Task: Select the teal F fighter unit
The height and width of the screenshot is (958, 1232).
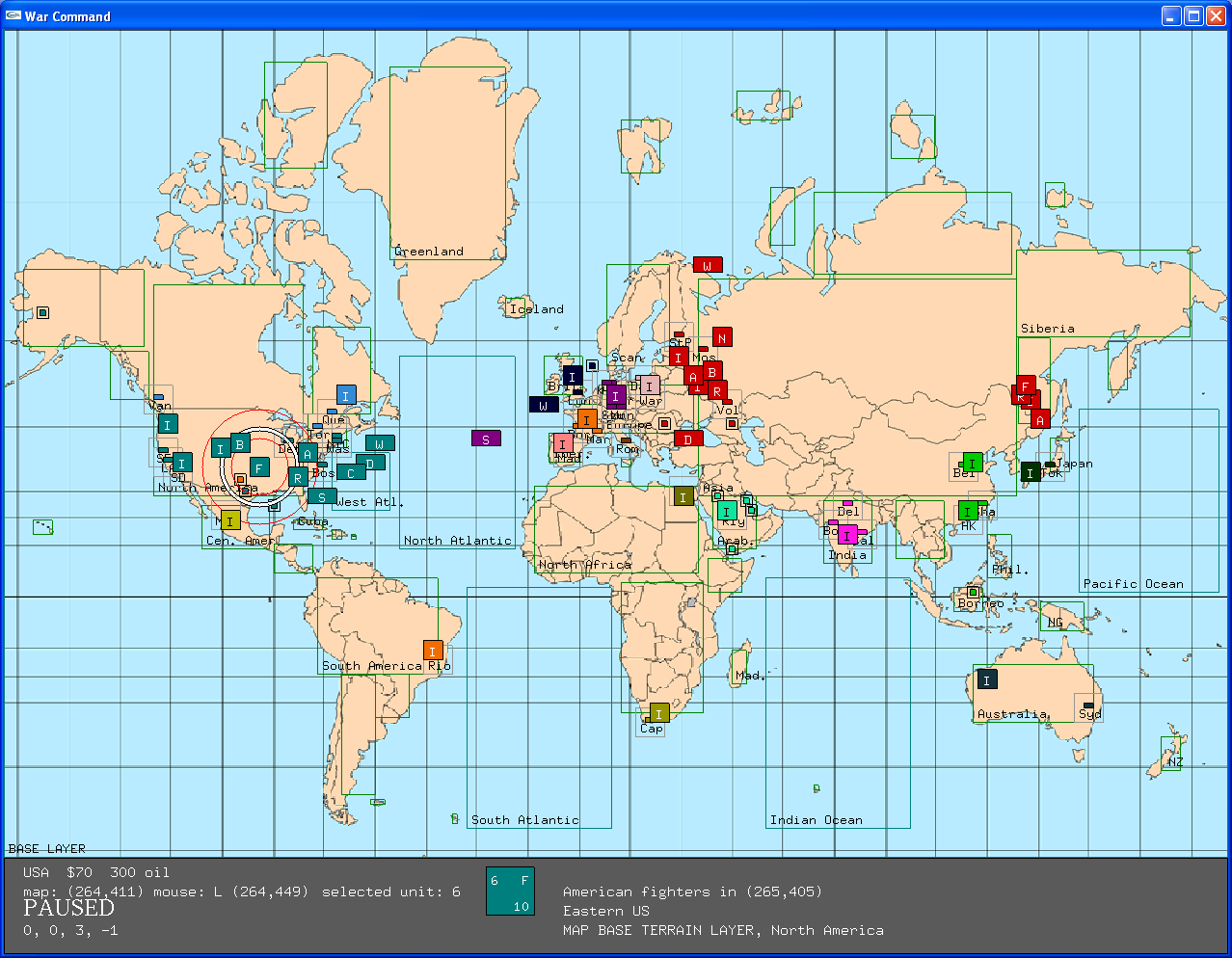Action: [258, 467]
